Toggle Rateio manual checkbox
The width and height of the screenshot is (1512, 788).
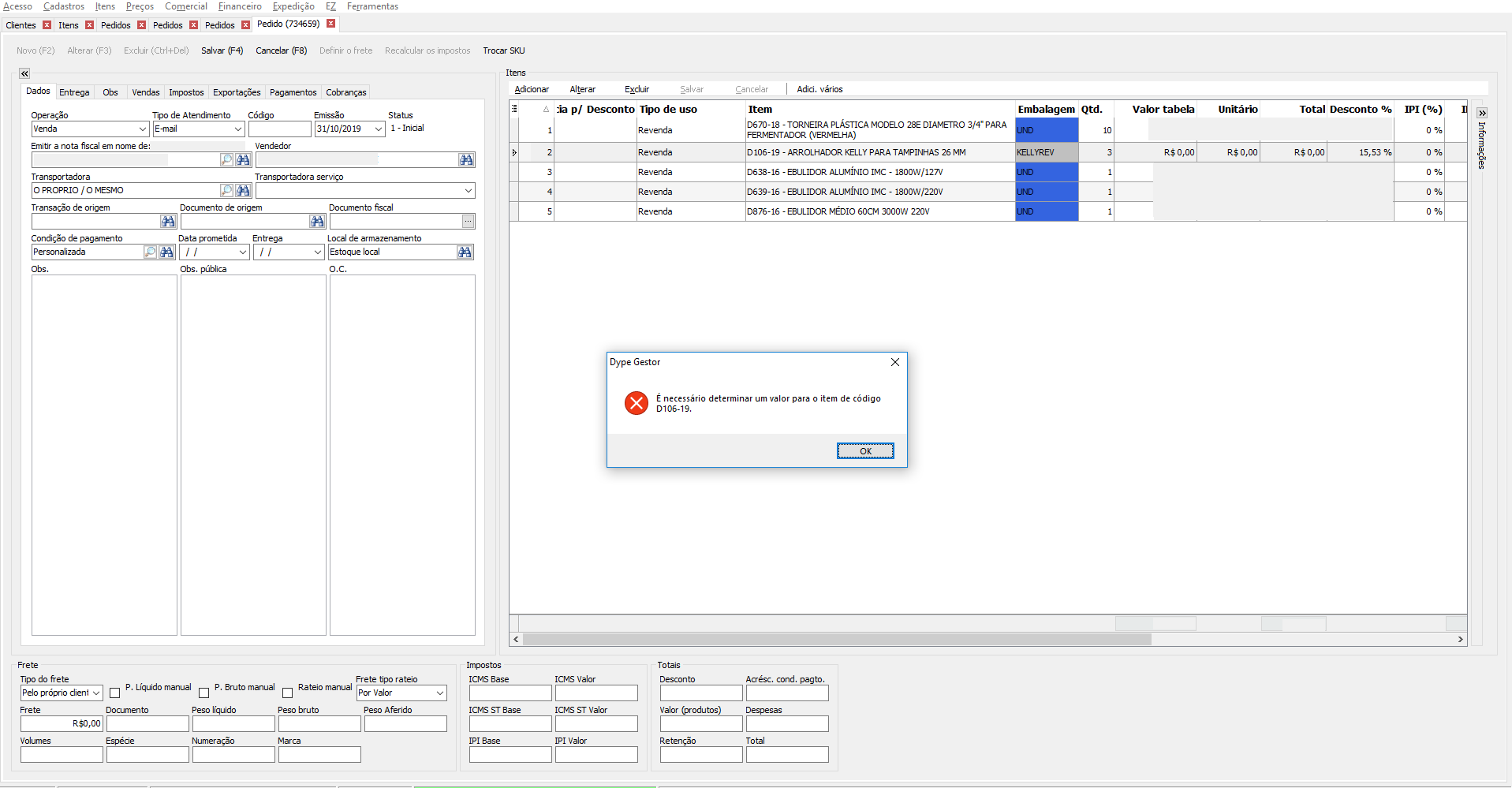[x=288, y=693]
